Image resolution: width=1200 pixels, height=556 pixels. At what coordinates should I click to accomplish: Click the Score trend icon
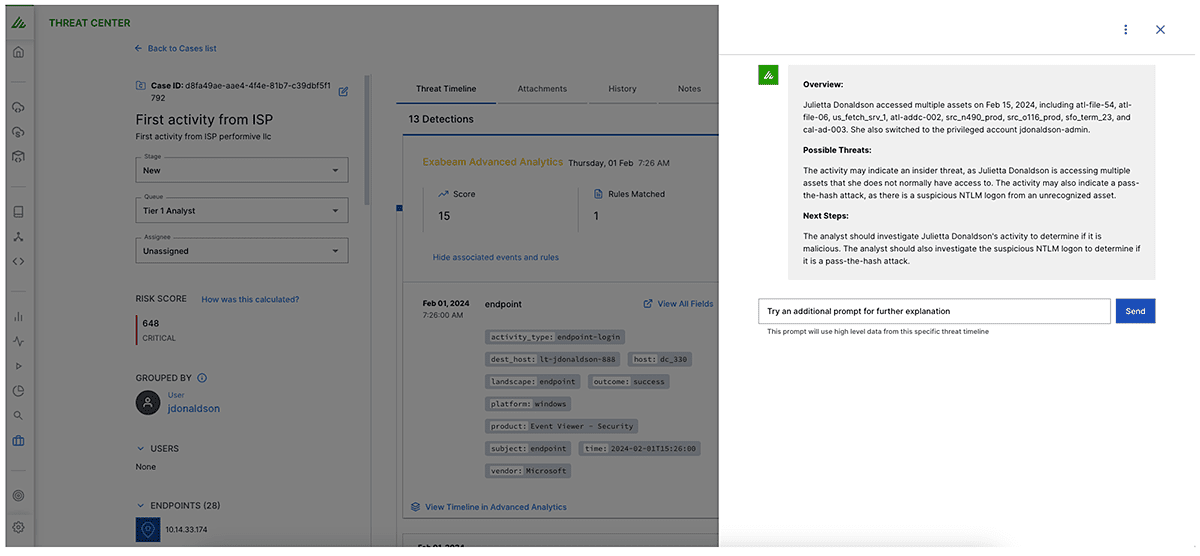tap(443, 194)
